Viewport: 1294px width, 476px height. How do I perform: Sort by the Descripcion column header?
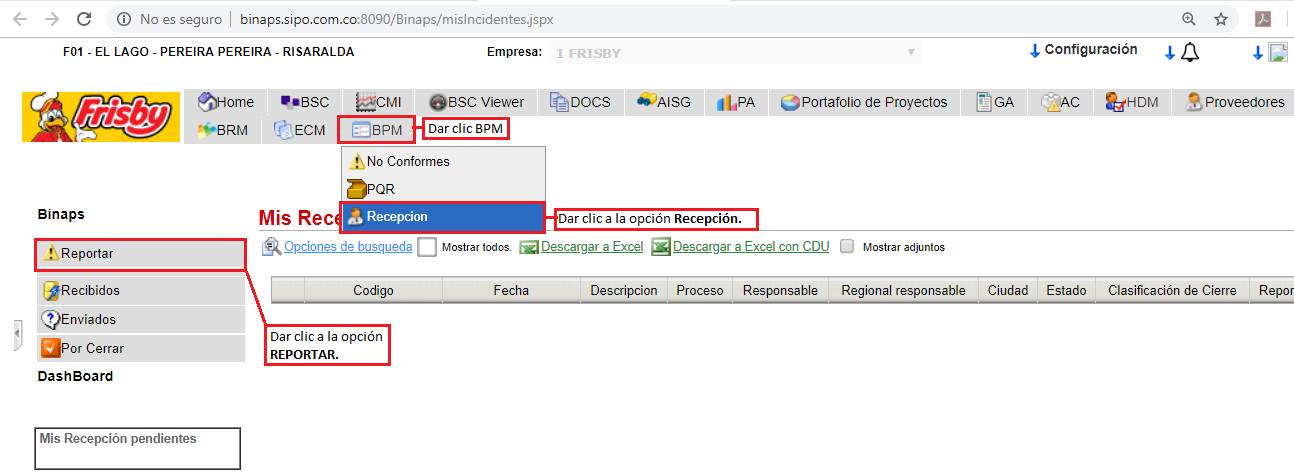(x=624, y=290)
